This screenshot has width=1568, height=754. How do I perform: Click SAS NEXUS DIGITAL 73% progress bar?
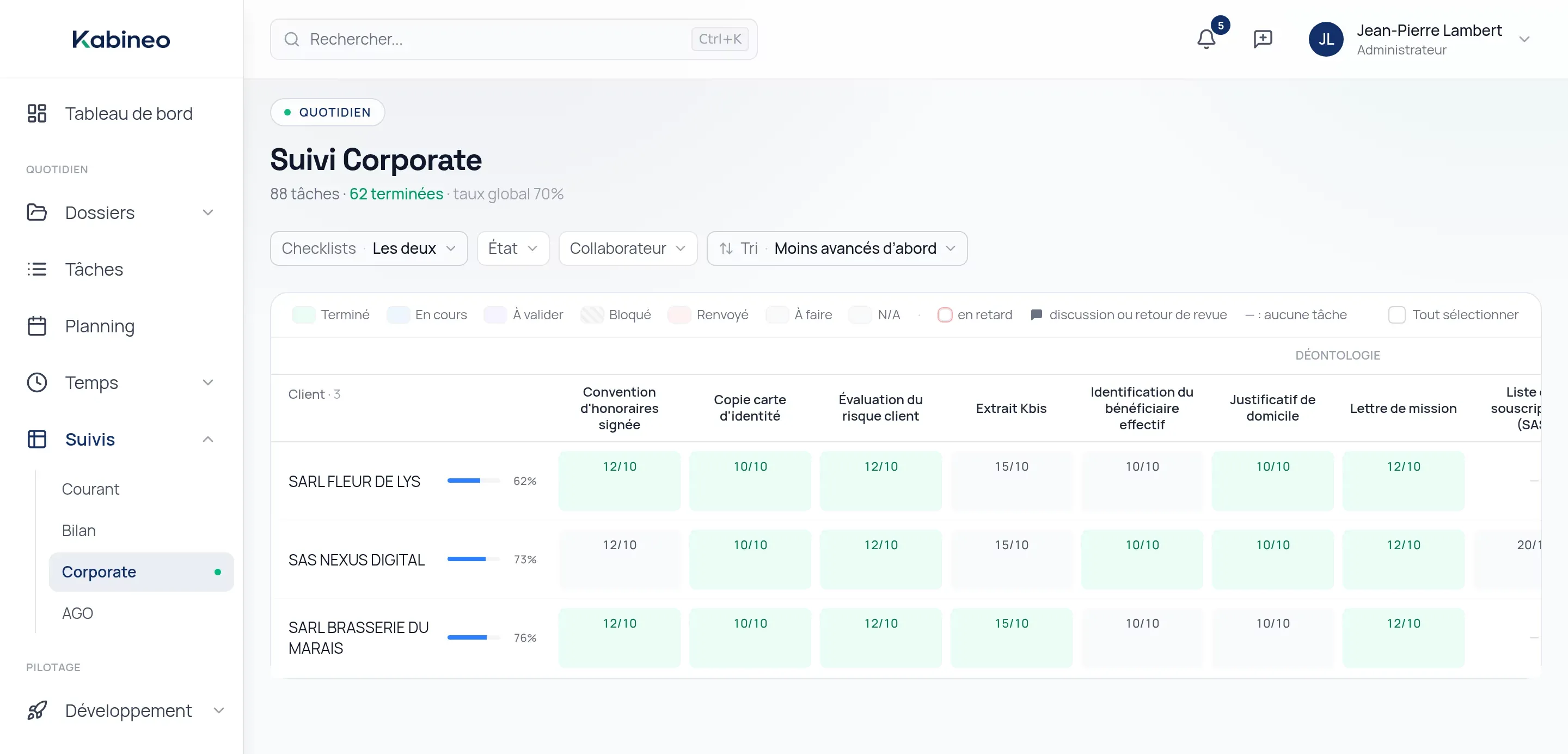click(x=474, y=559)
